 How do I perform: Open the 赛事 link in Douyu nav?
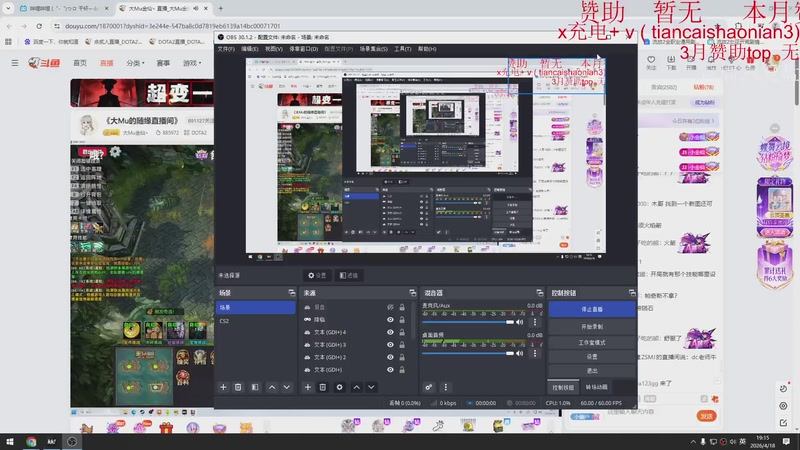coord(163,63)
